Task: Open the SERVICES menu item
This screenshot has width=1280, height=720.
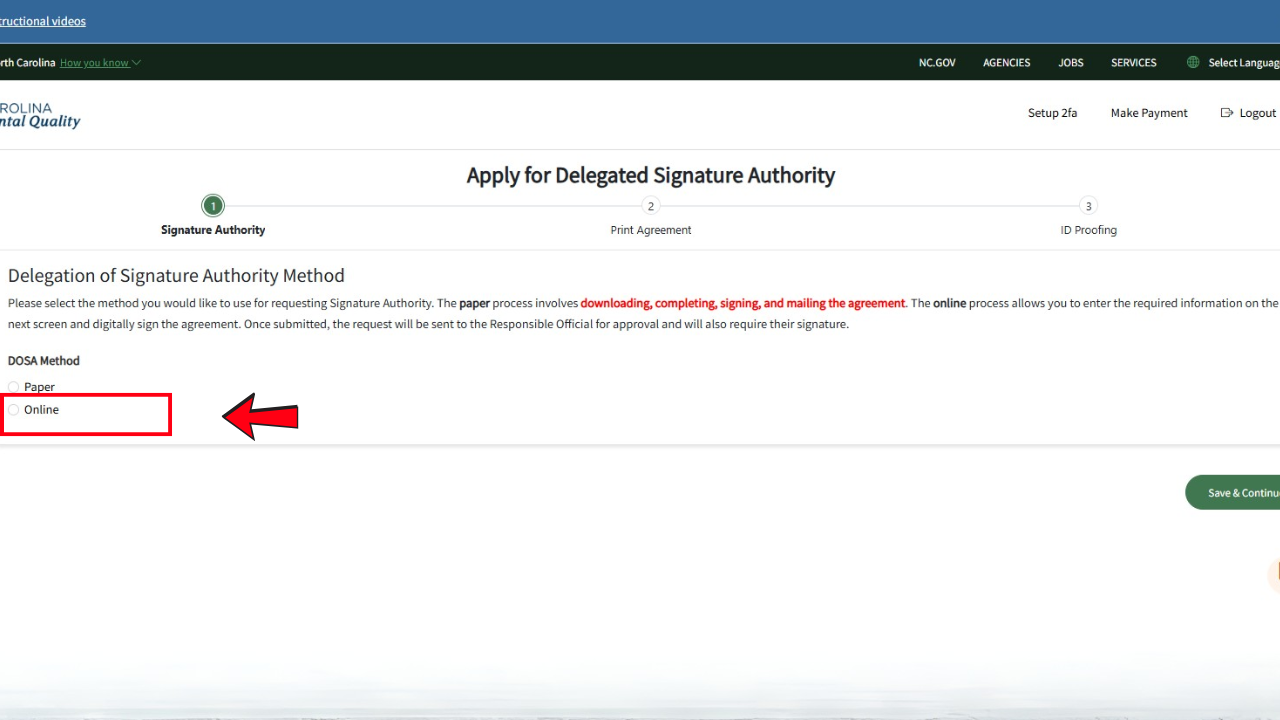Action: [1134, 63]
